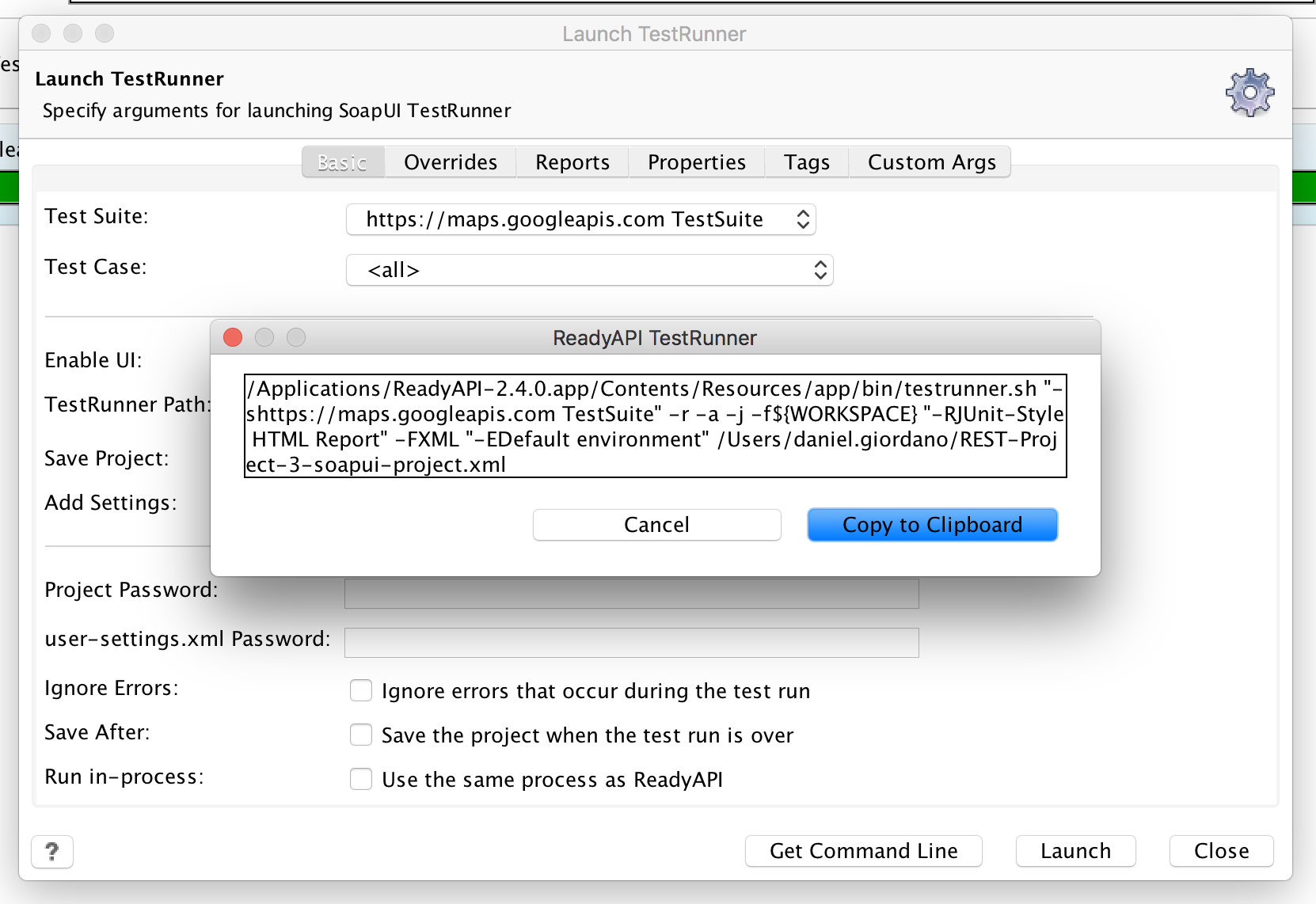
Task: Enable ignore errors during the test run
Action: pyautogui.click(x=361, y=690)
